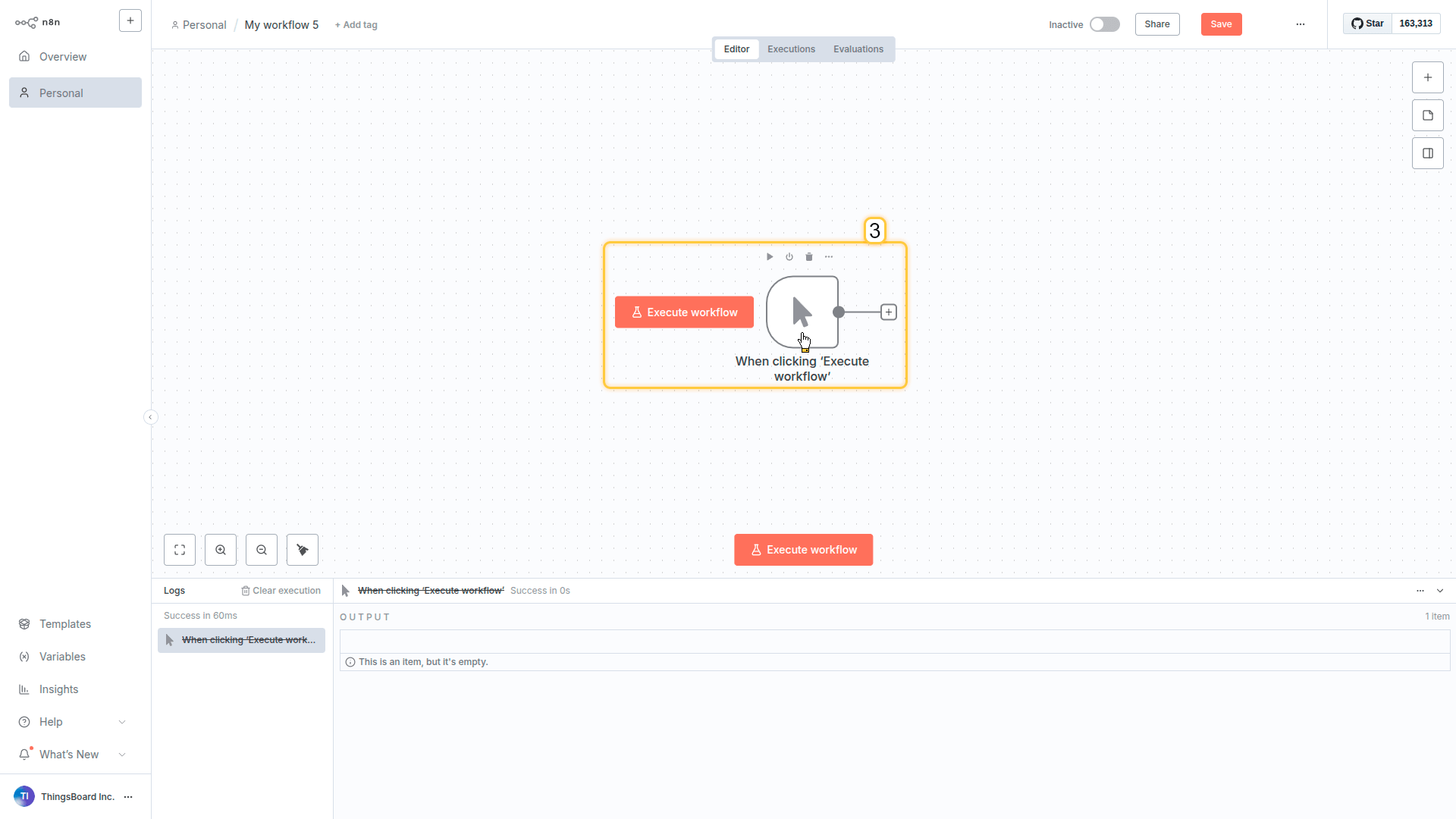Click the fit-to-view zoom icon
This screenshot has width=1456, height=819.
tap(180, 550)
